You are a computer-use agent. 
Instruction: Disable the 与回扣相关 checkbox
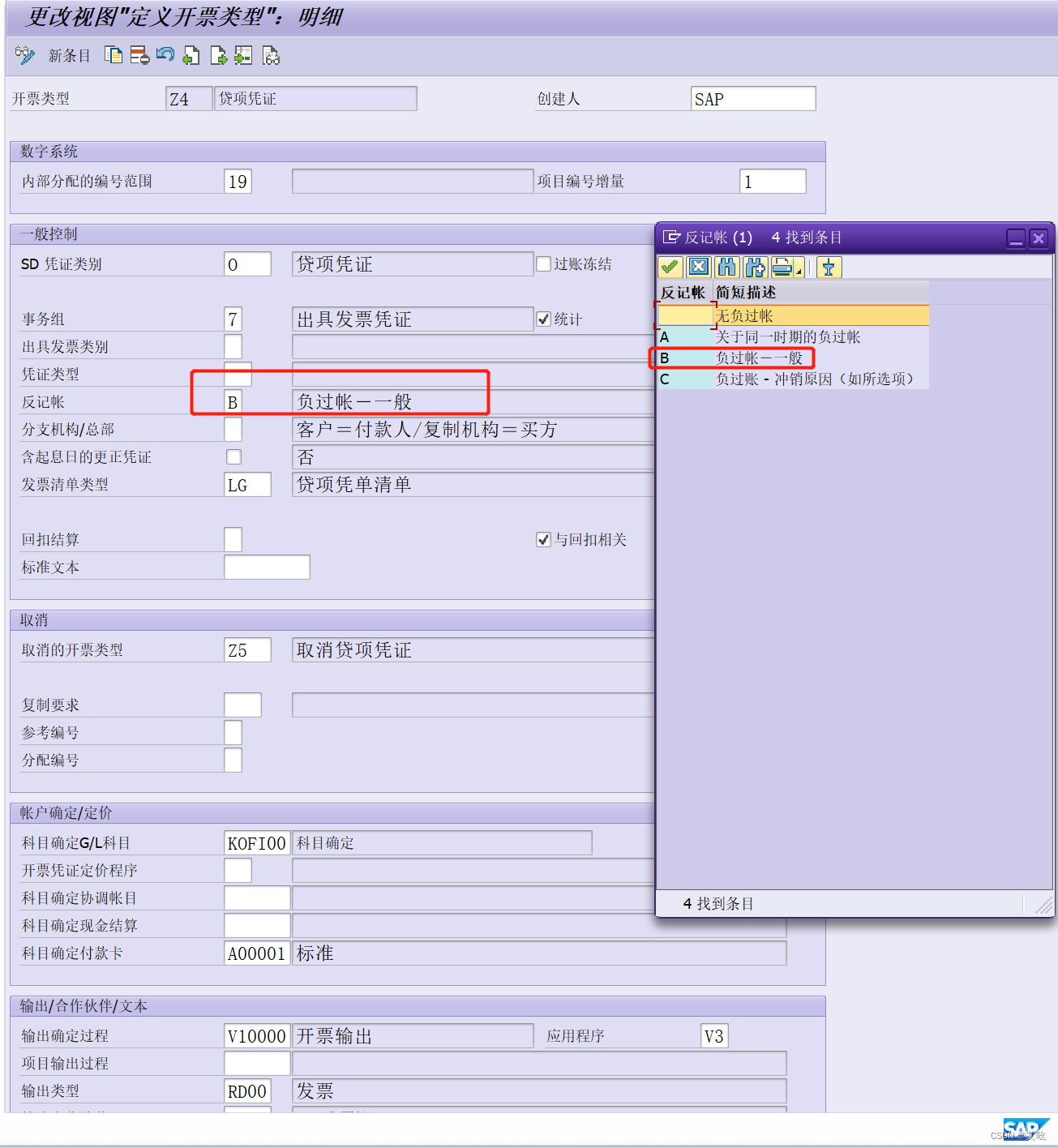point(543,539)
